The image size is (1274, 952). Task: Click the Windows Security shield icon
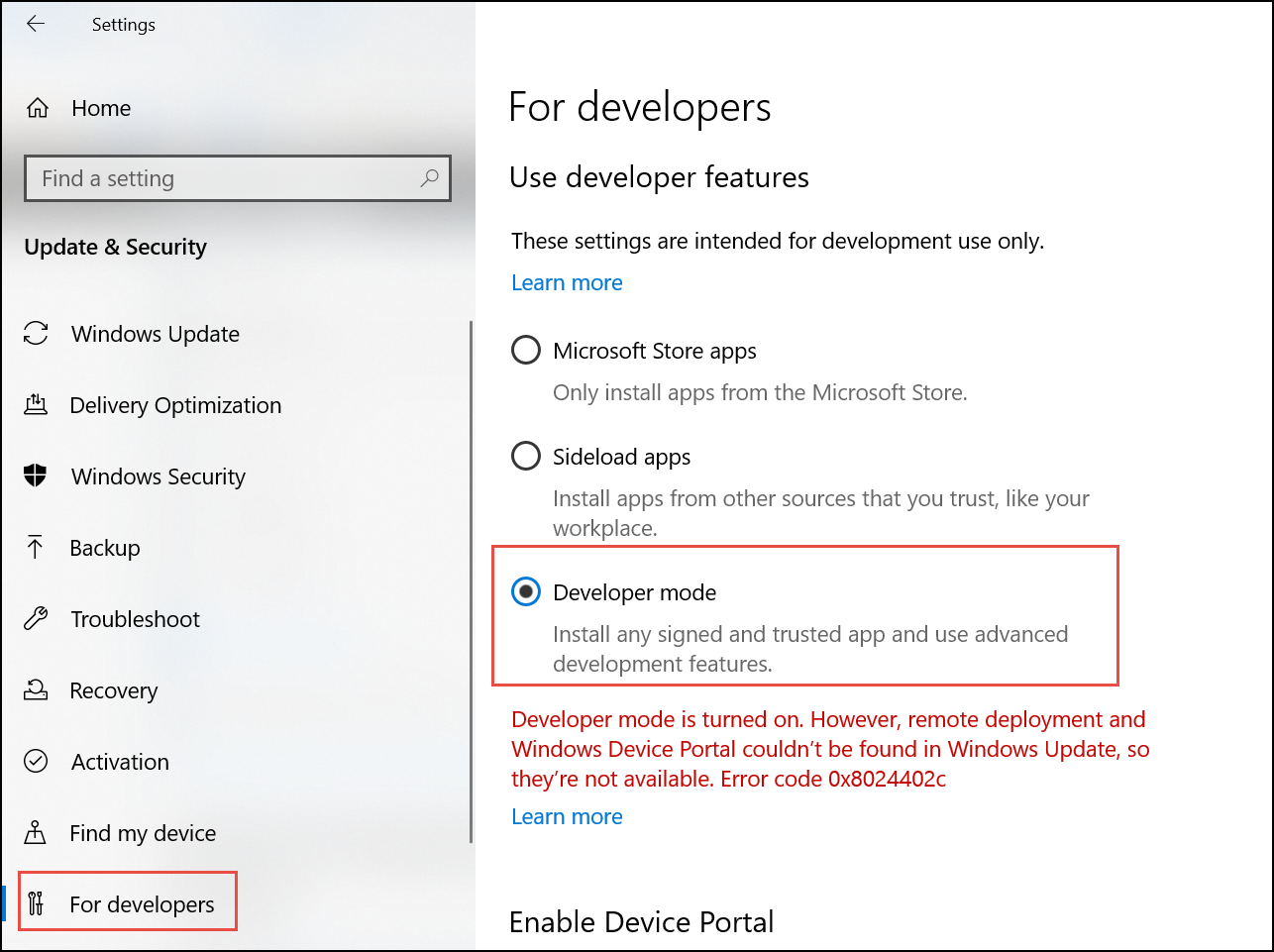tap(36, 476)
